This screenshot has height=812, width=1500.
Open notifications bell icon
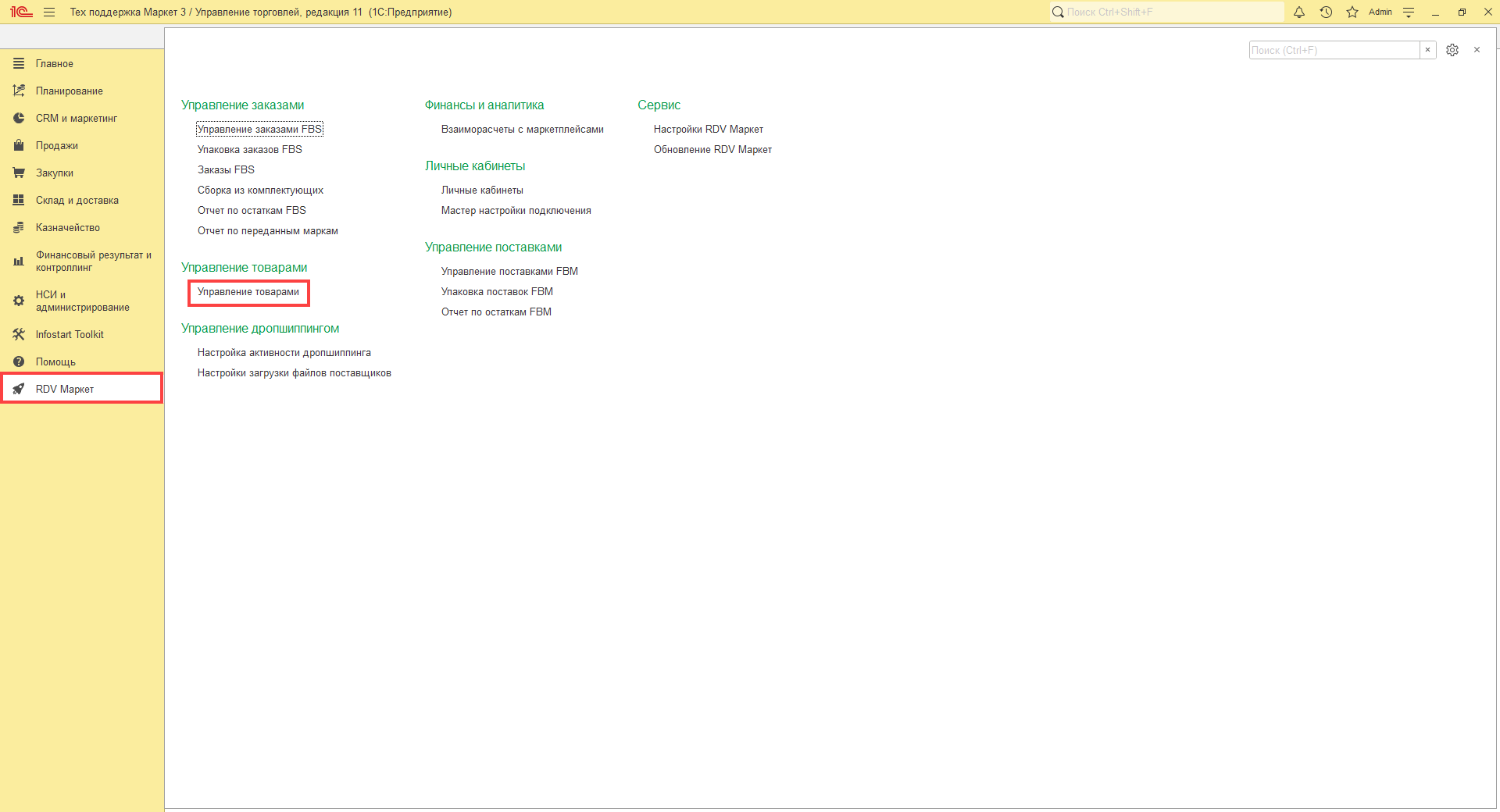pyautogui.click(x=1299, y=12)
